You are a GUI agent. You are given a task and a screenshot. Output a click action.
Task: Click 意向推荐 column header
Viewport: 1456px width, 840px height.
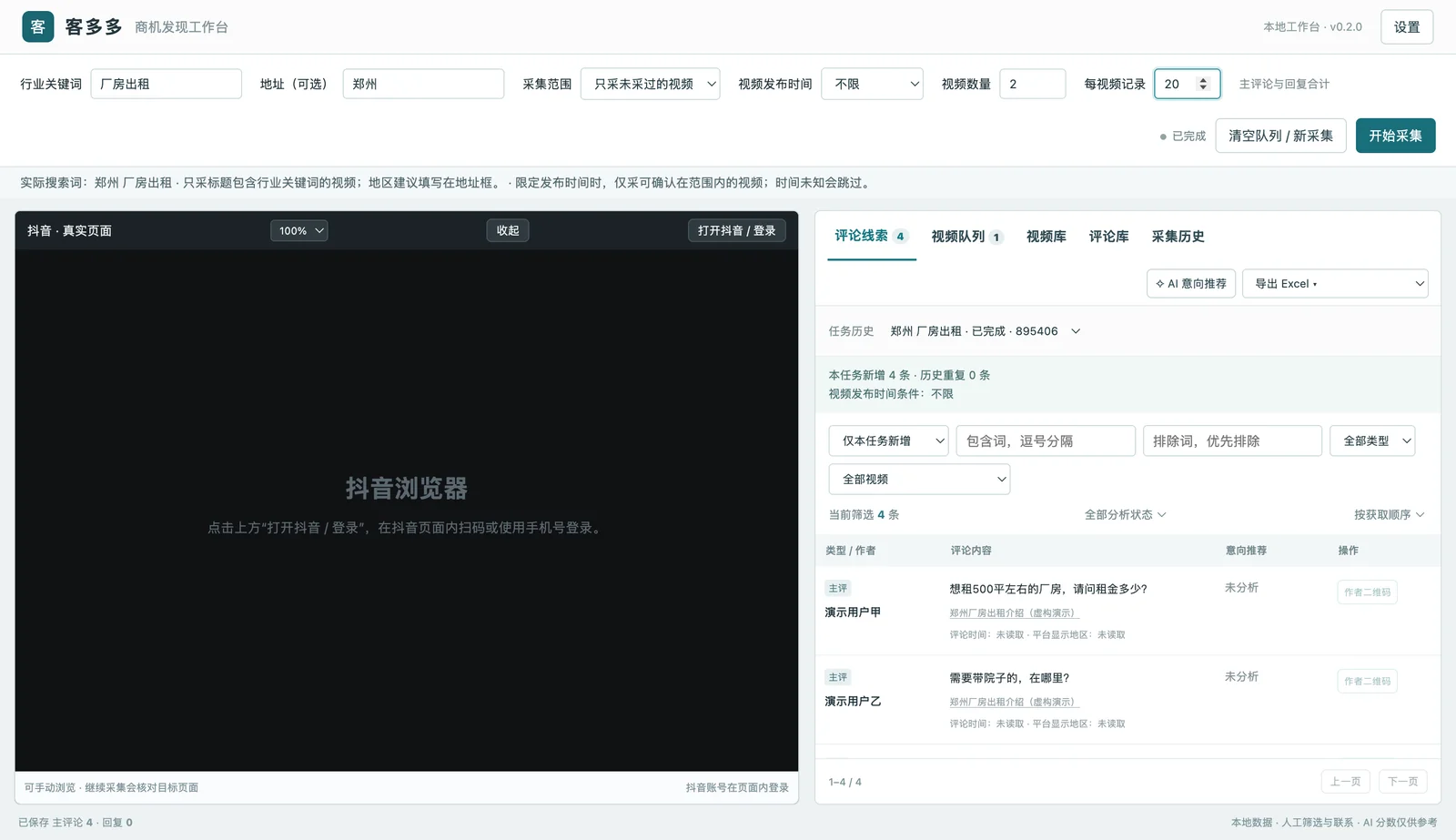click(1246, 551)
